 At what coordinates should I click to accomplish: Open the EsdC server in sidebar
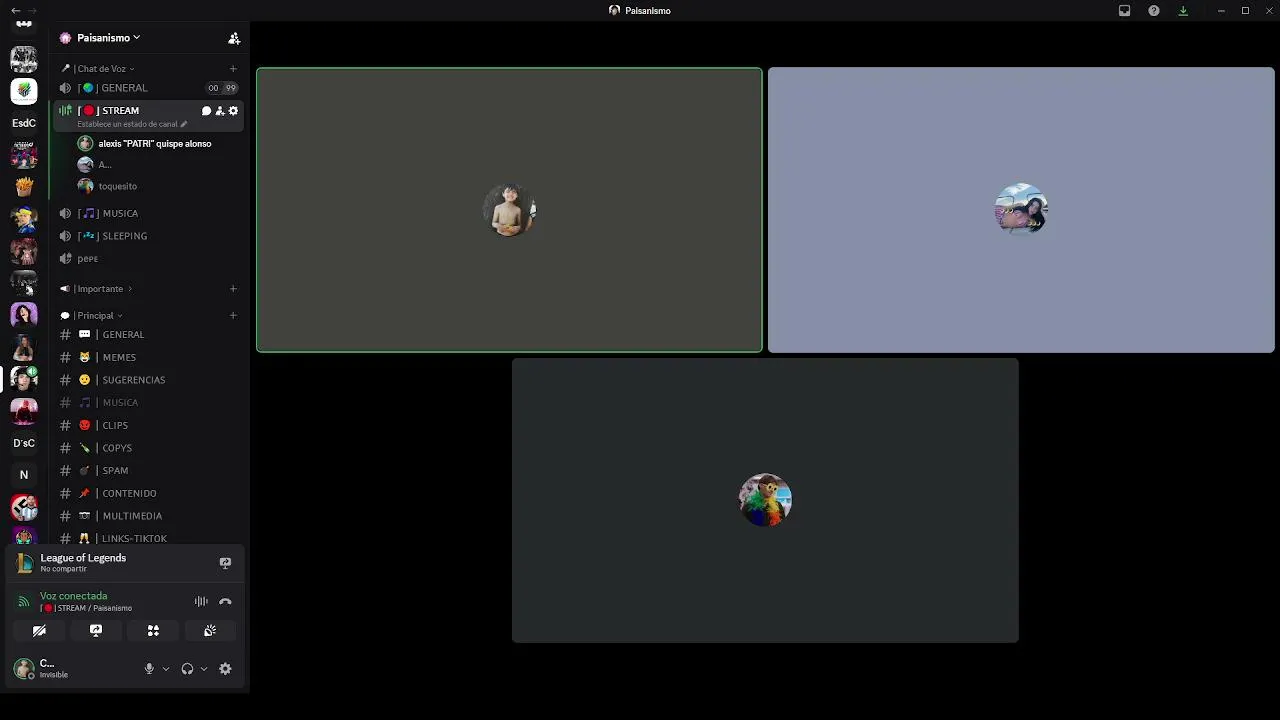tap(24, 123)
